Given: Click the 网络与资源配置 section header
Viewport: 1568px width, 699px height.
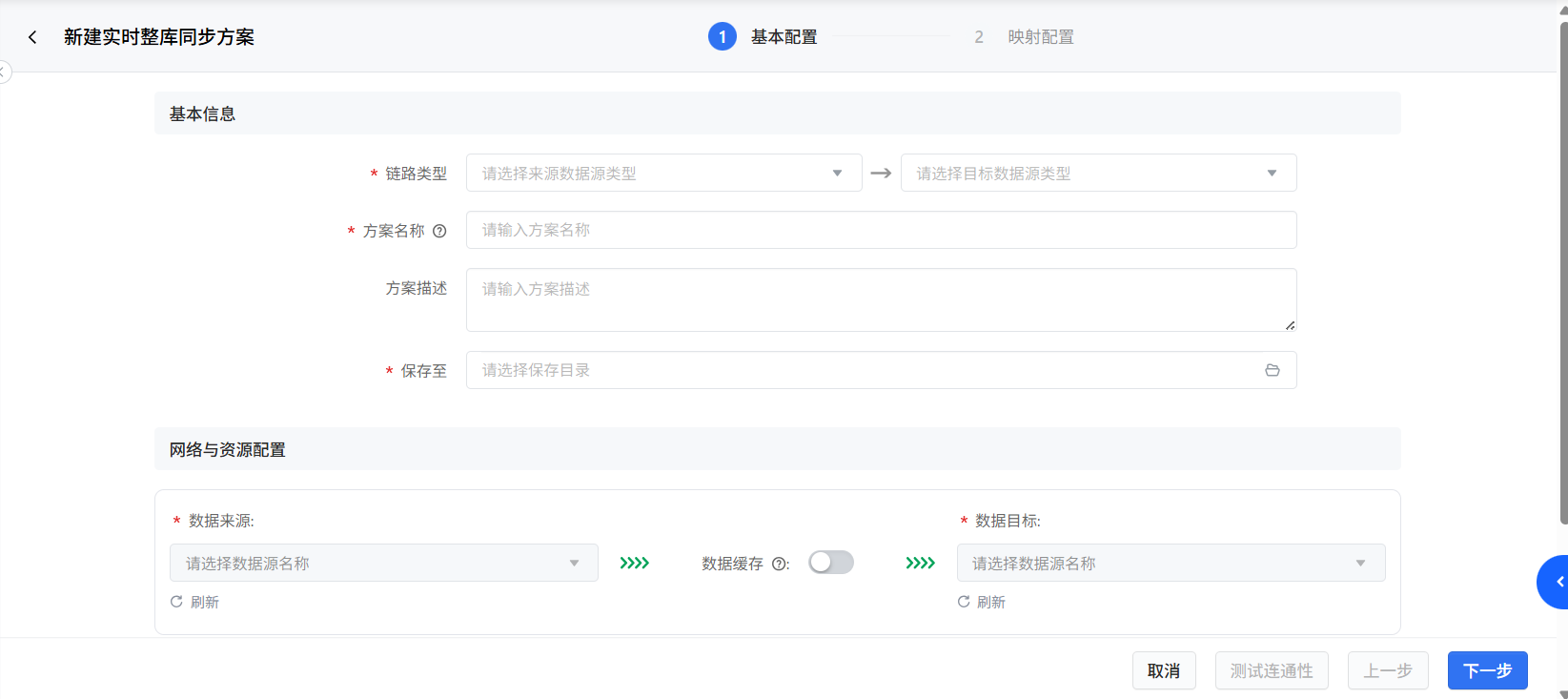Looking at the screenshot, I should pyautogui.click(x=777, y=449).
